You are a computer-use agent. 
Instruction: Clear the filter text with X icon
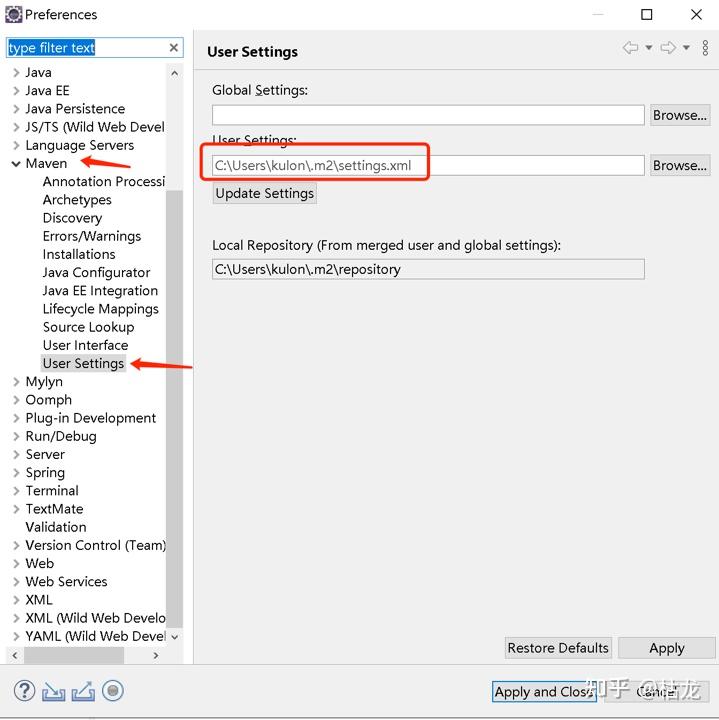click(x=174, y=48)
